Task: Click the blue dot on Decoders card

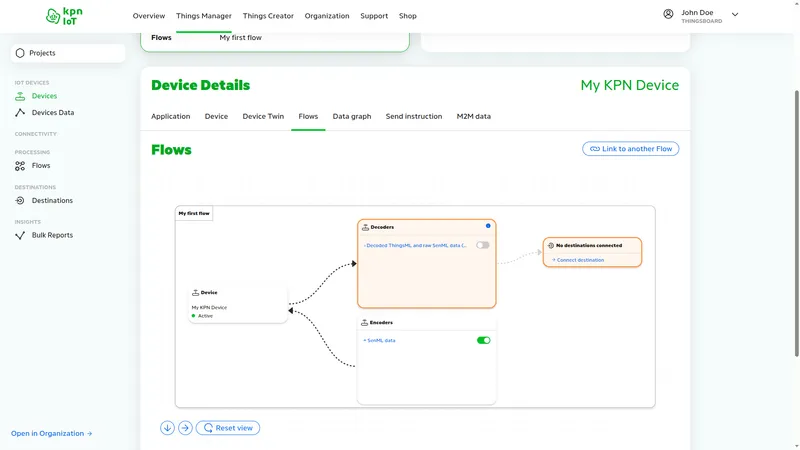Action: (x=488, y=226)
